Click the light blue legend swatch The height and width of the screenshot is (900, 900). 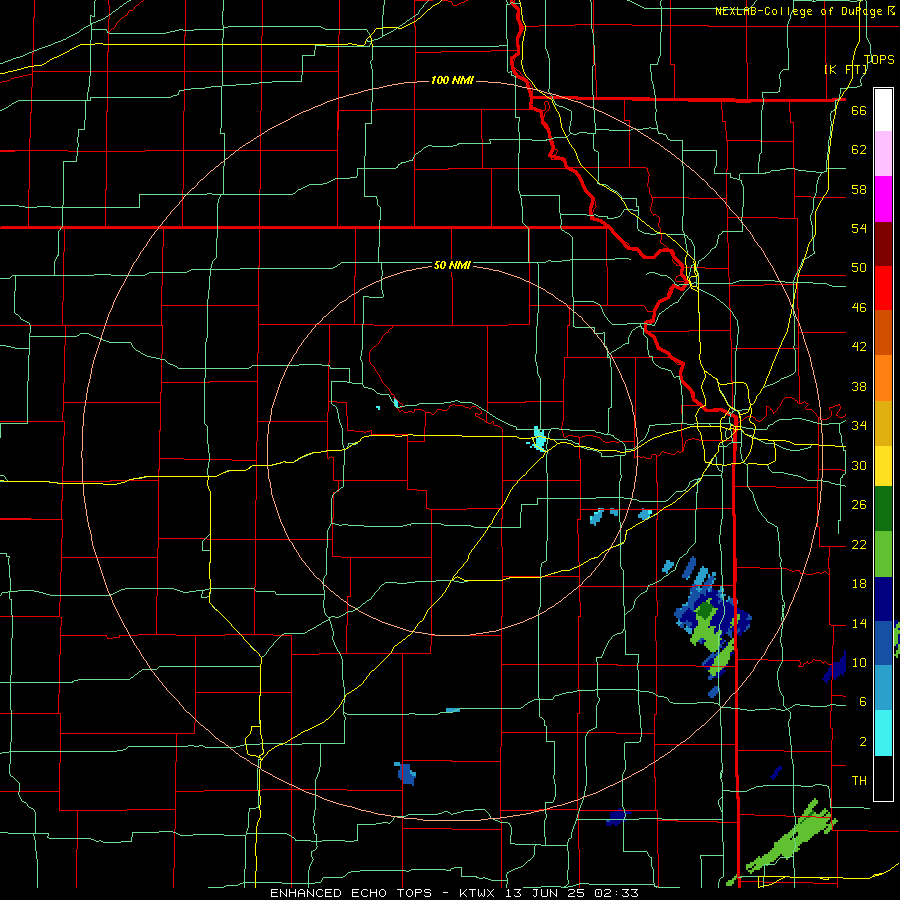click(x=883, y=688)
